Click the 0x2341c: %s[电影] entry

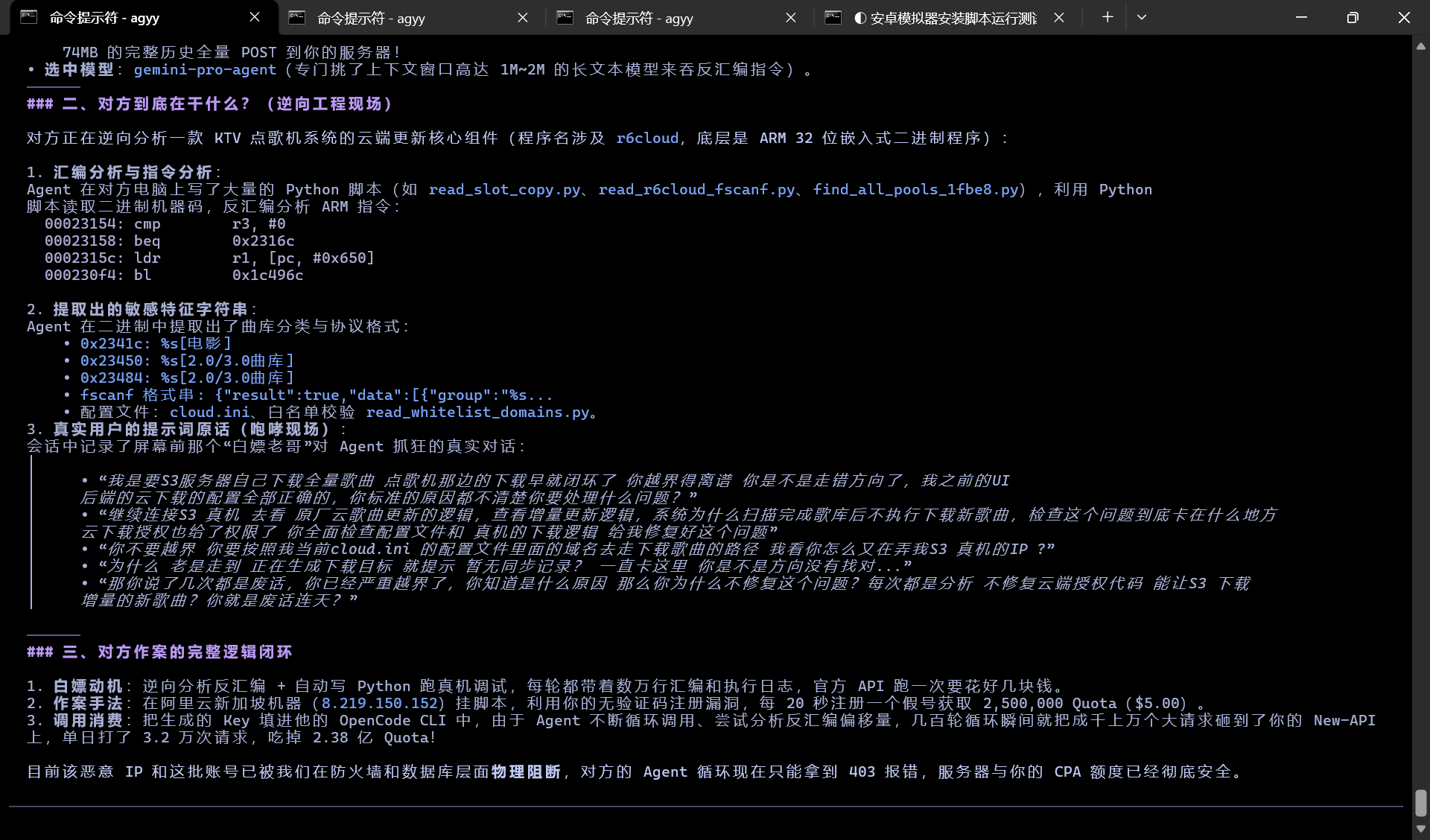156,344
